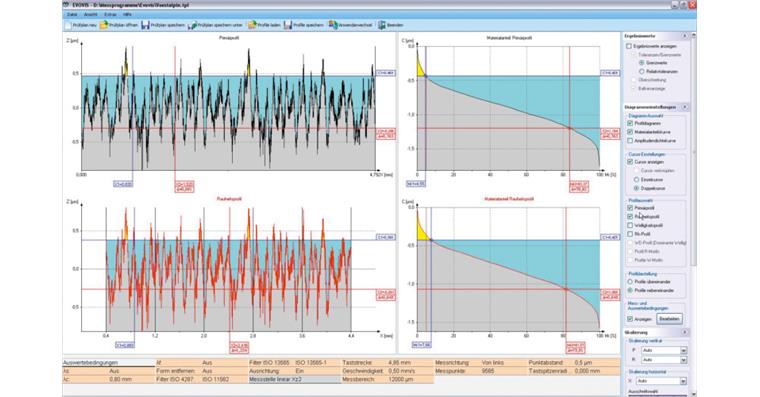Enable the Welligkeitsprofil checkbox

point(630,225)
